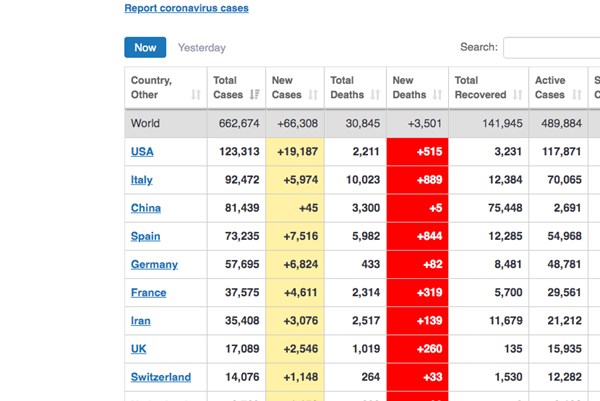Viewport: 600px width, 401px height.
Task: Open the USA country link
Action: (x=142, y=152)
